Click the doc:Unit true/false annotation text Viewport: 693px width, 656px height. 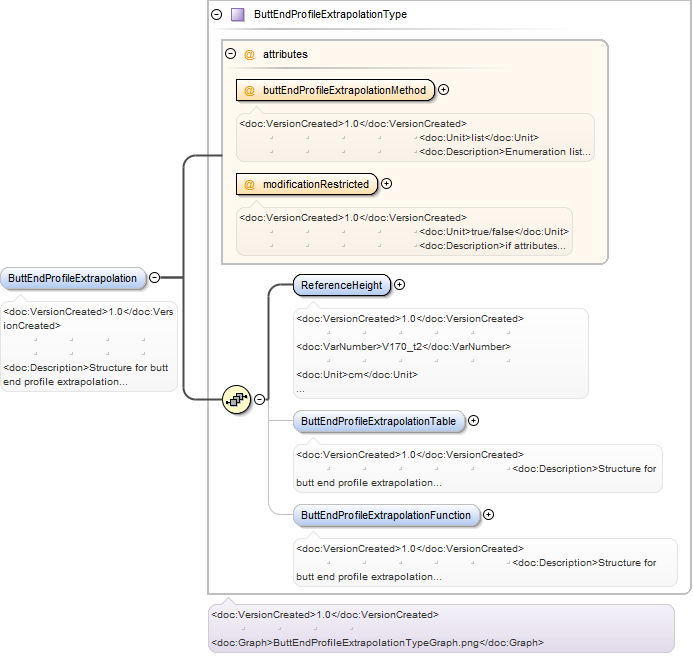(494, 232)
